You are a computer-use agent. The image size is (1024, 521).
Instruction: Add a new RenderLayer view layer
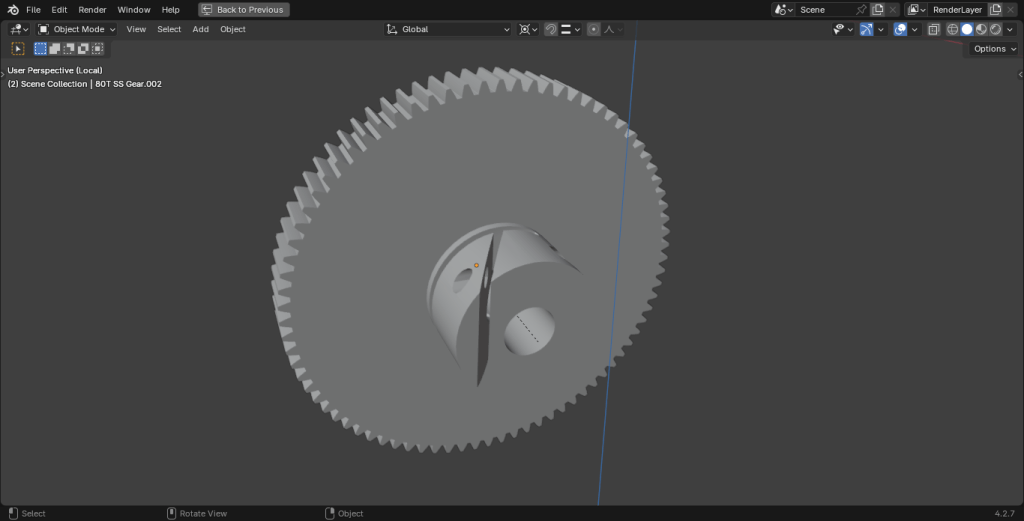click(x=995, y=9)
